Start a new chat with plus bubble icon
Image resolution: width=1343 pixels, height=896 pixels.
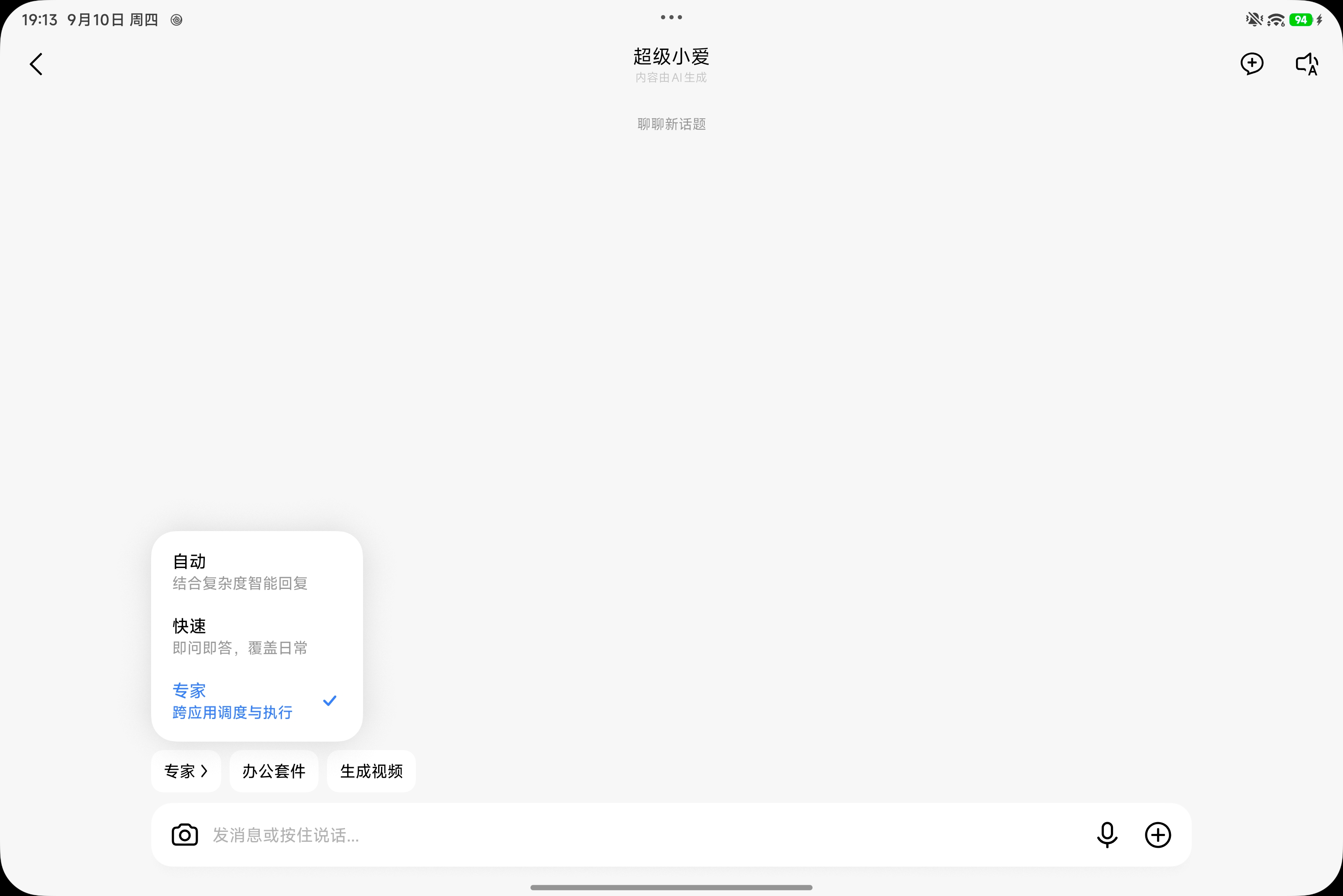[x=1252, y=63]
